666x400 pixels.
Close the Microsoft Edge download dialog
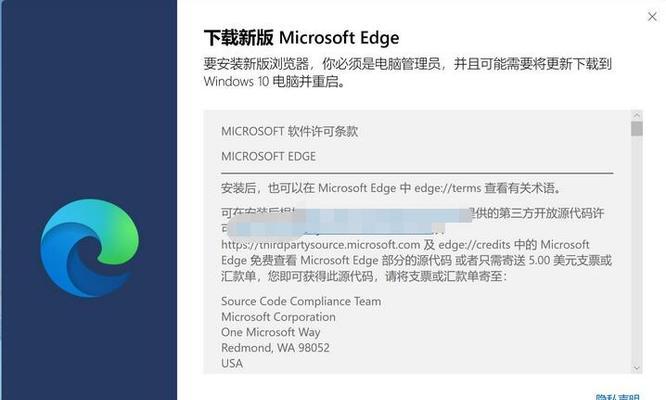tap(652, 17)
